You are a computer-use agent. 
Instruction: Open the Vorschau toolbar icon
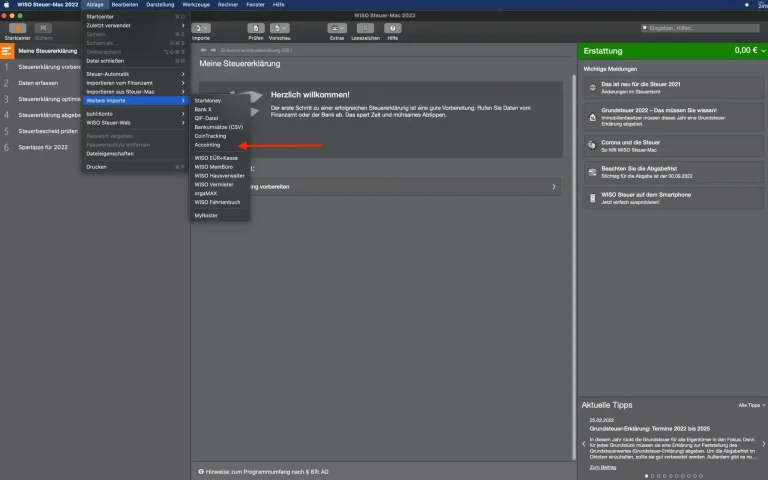click(279, 30)
